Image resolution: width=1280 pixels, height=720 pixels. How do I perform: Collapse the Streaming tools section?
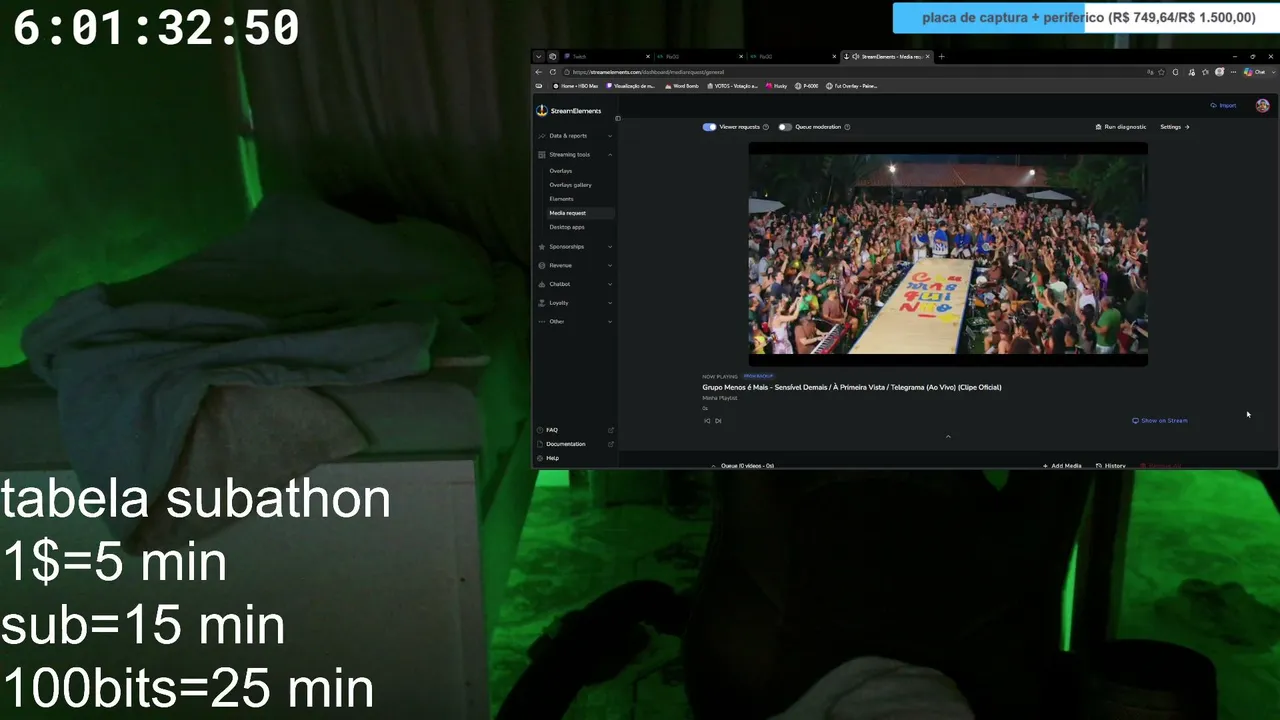click(x=575, y=155)
